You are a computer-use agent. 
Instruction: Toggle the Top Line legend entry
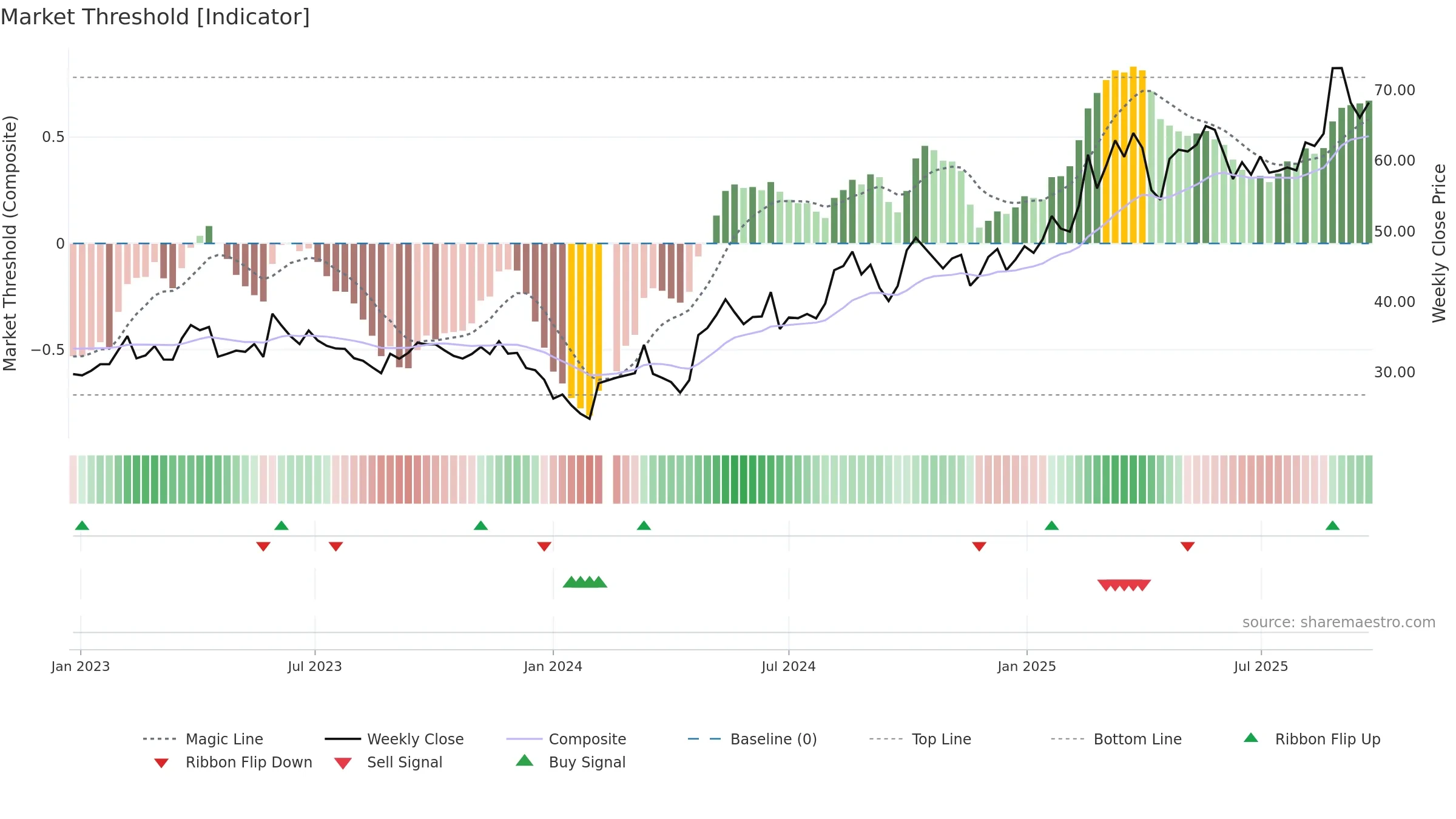[x=920, y=739]
